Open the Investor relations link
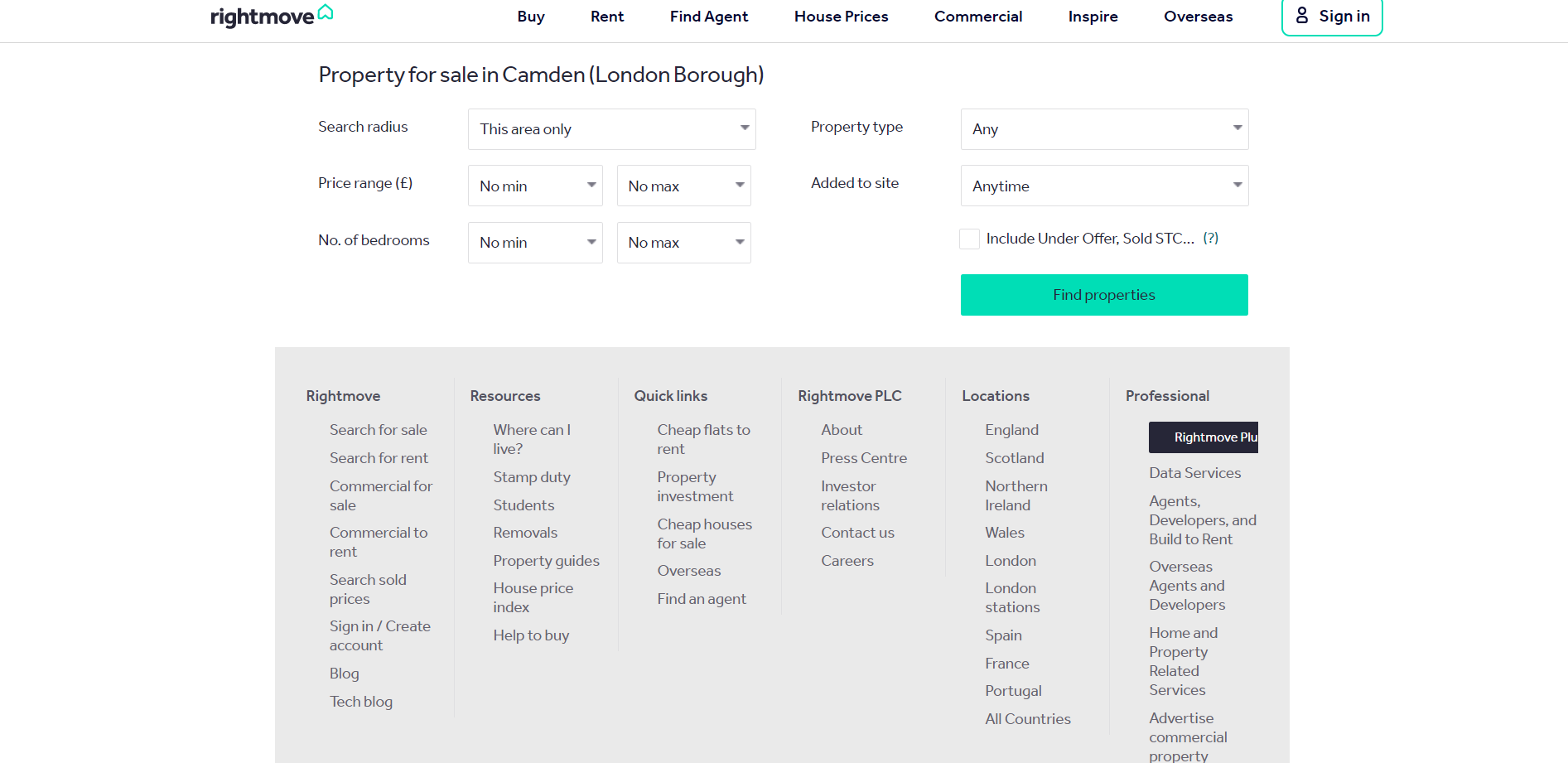This screenshot has width=1568, height=763. [851, 495]
